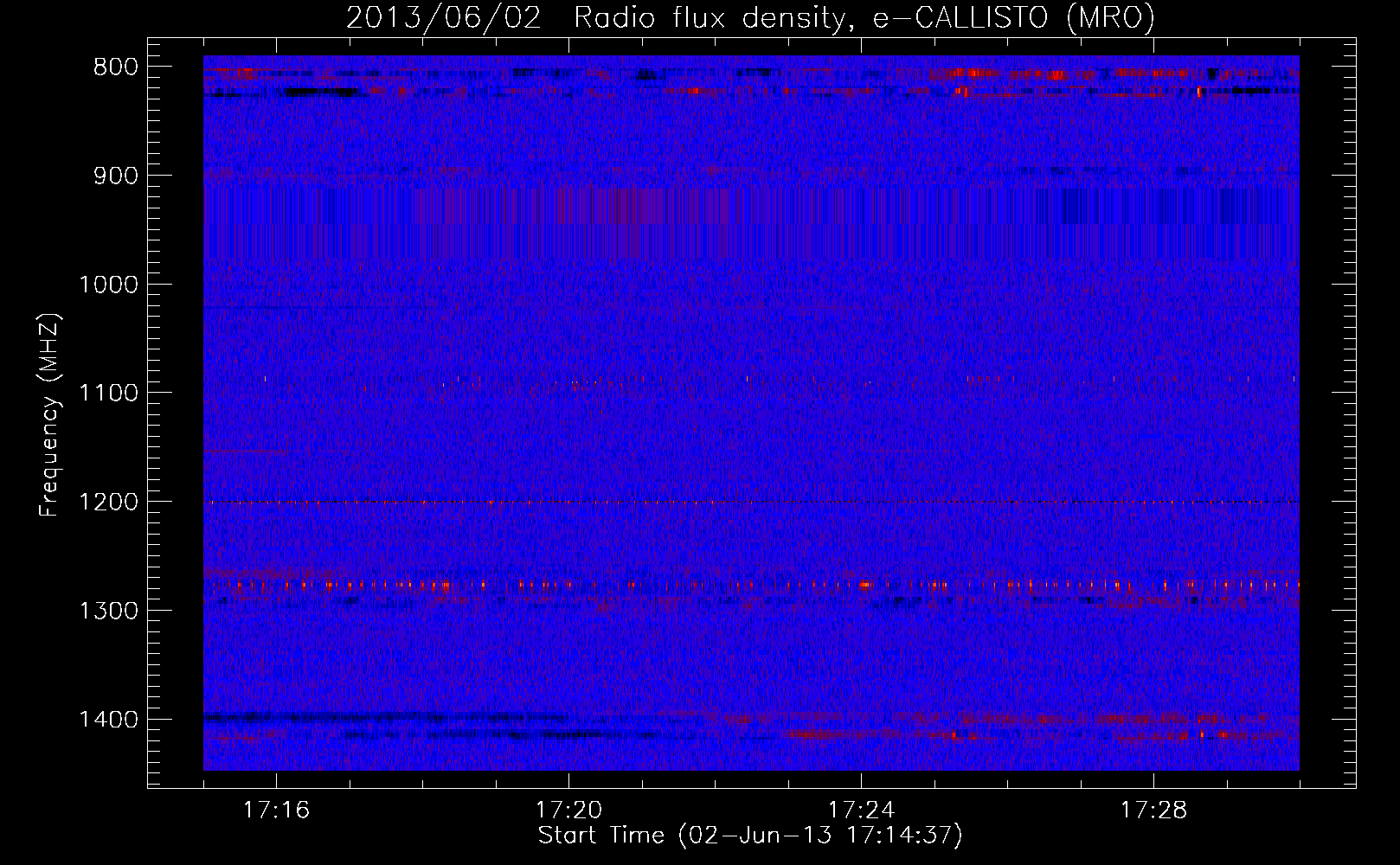Select the 1200 frequency axis label
The width and height of the screenshot is (1400, 865).
(108, 503)
